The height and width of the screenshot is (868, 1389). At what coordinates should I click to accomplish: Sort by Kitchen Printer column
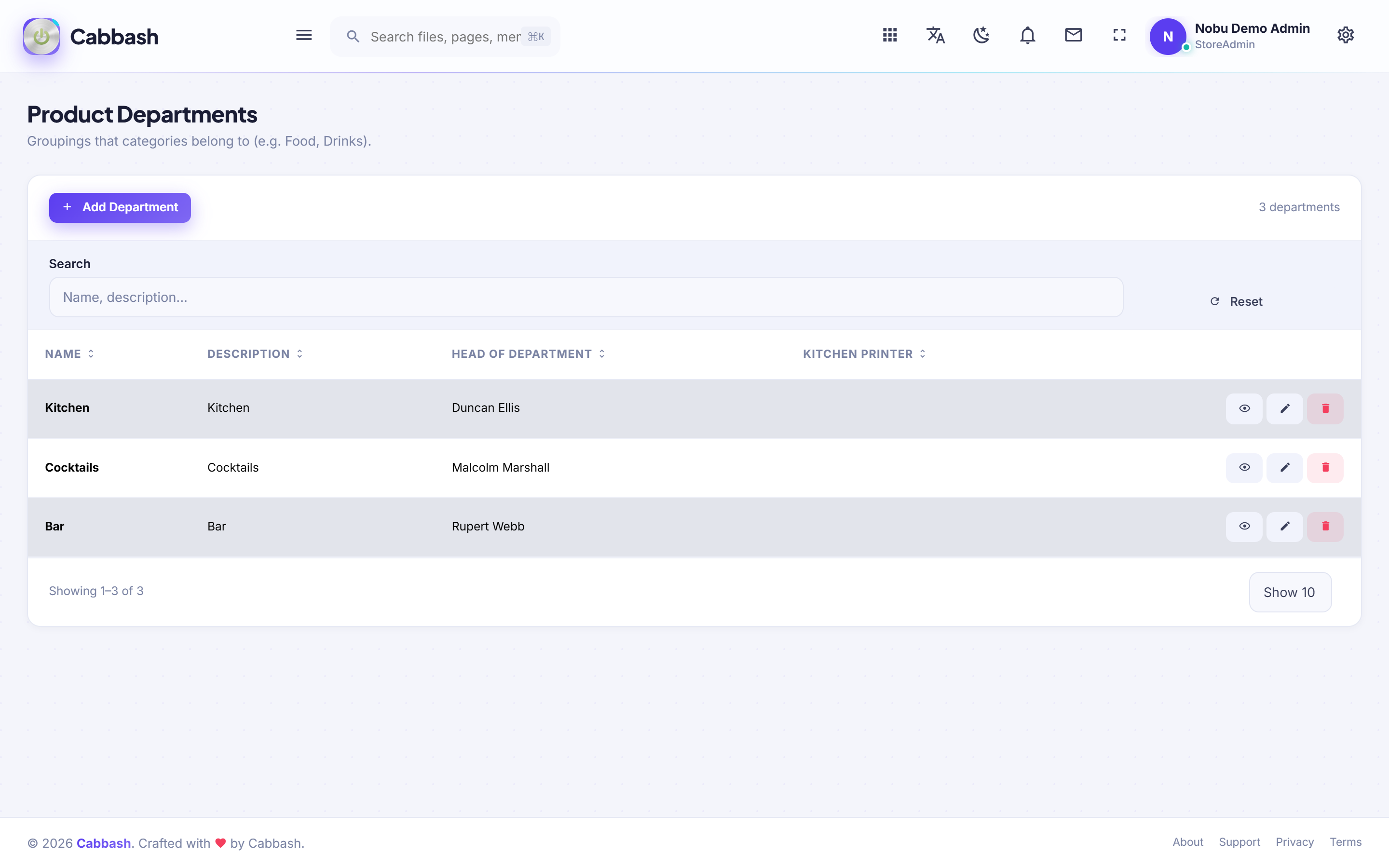864,353
